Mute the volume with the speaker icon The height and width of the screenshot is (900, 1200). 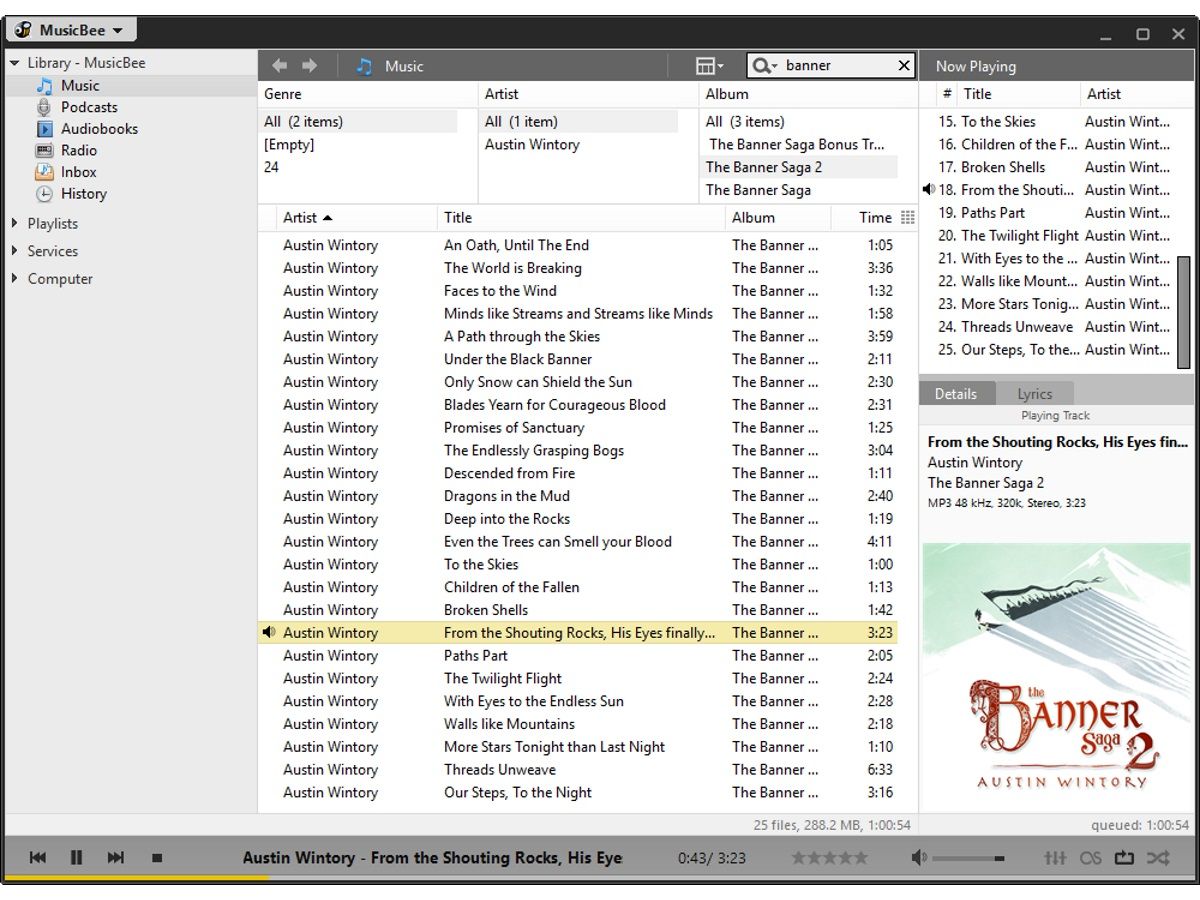click(917, 856)
